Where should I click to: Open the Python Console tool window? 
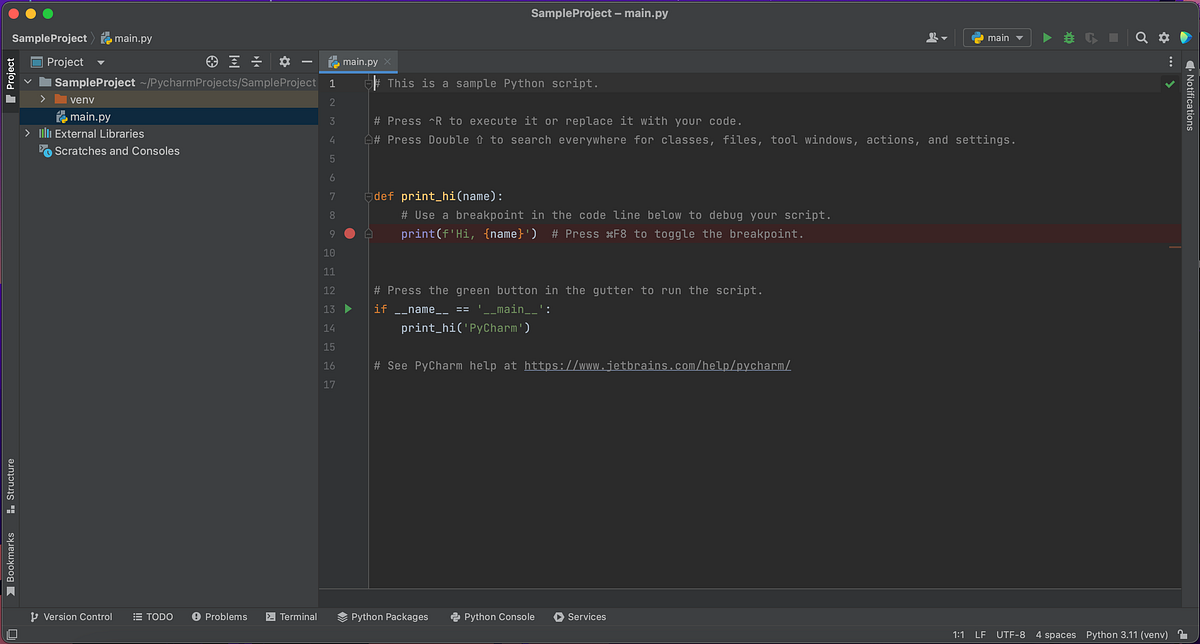point(492,617)
